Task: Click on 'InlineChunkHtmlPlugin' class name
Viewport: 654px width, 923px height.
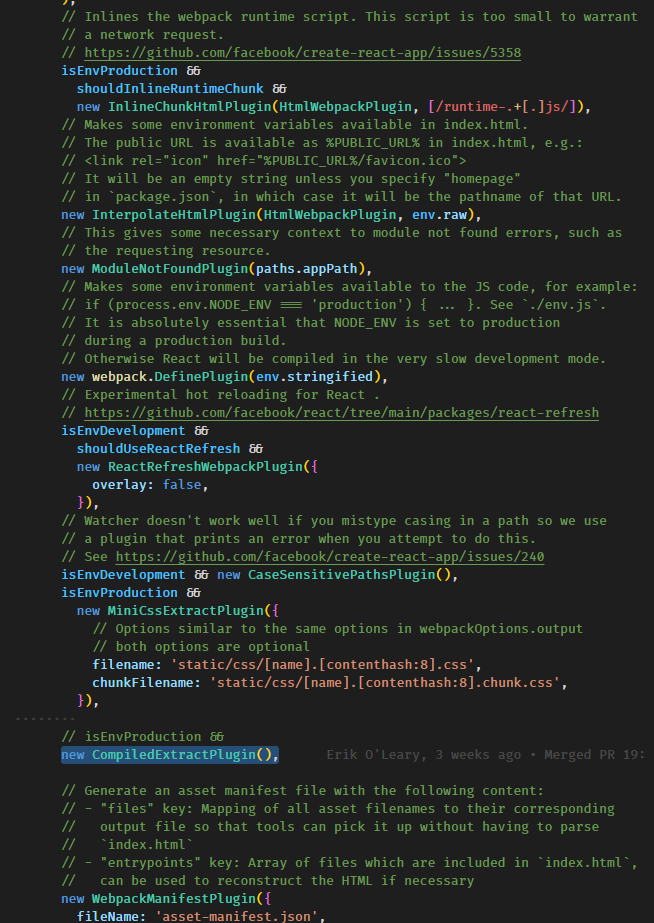Action: (x=190, y=107)
